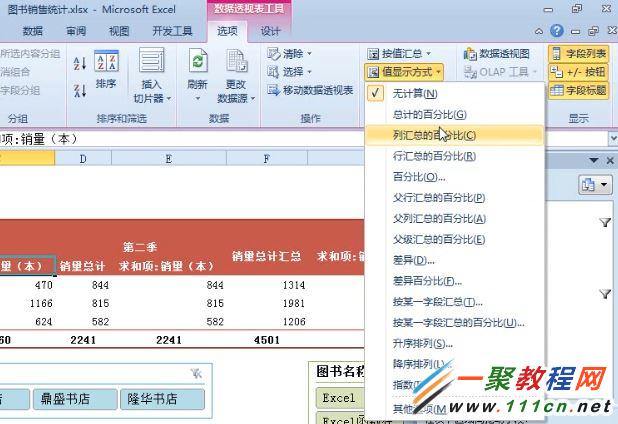The image size is (618, 424).
Task: Switch to the Data (数据) ribbon tab
Action: click(32, 31)
